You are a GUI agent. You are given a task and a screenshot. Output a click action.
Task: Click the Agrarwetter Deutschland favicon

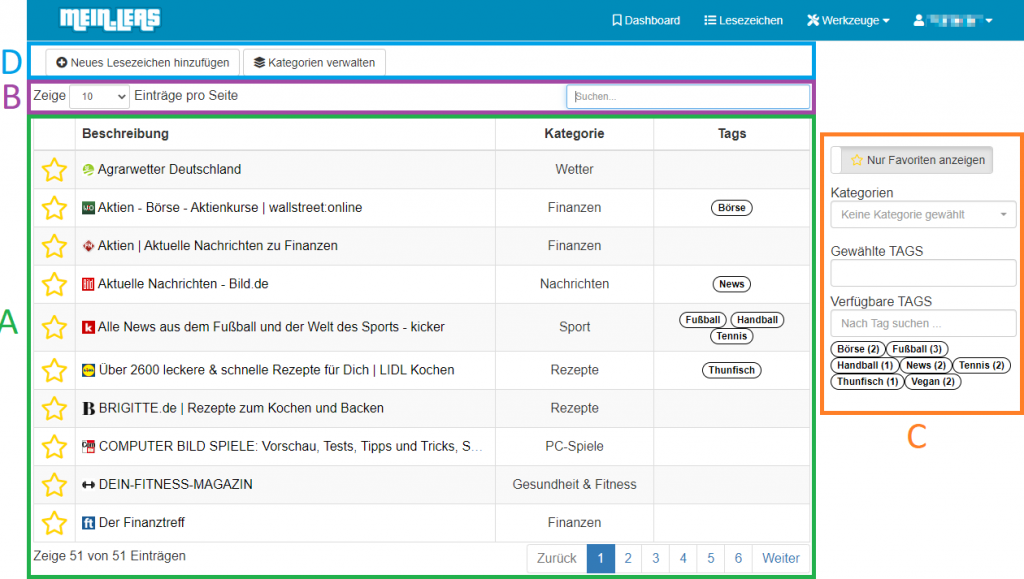pyautogui.click(x=88, y=170)
